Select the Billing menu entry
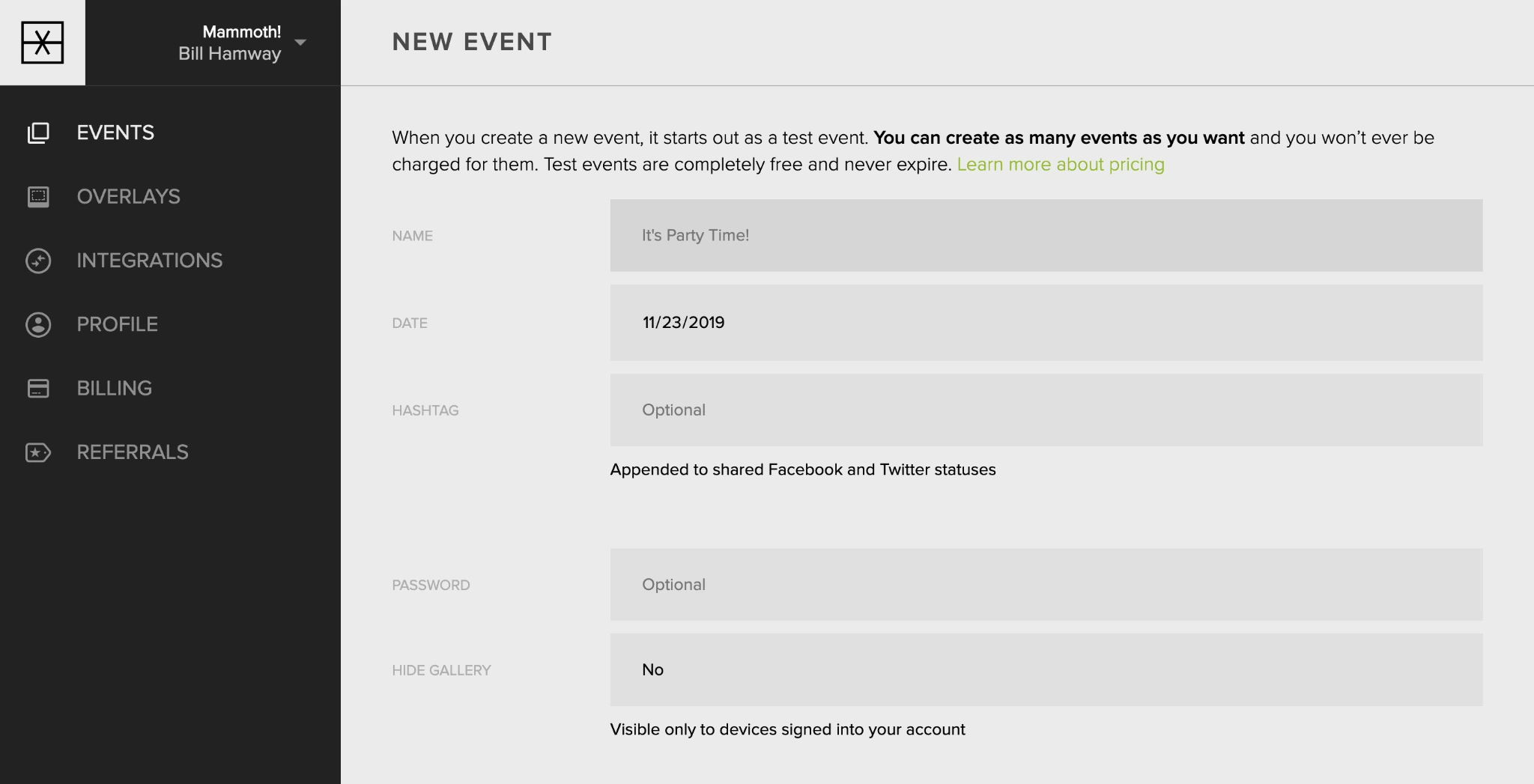Image resolution: width=1534 pixels, height=784 pixels. click(x=115, y=388)
